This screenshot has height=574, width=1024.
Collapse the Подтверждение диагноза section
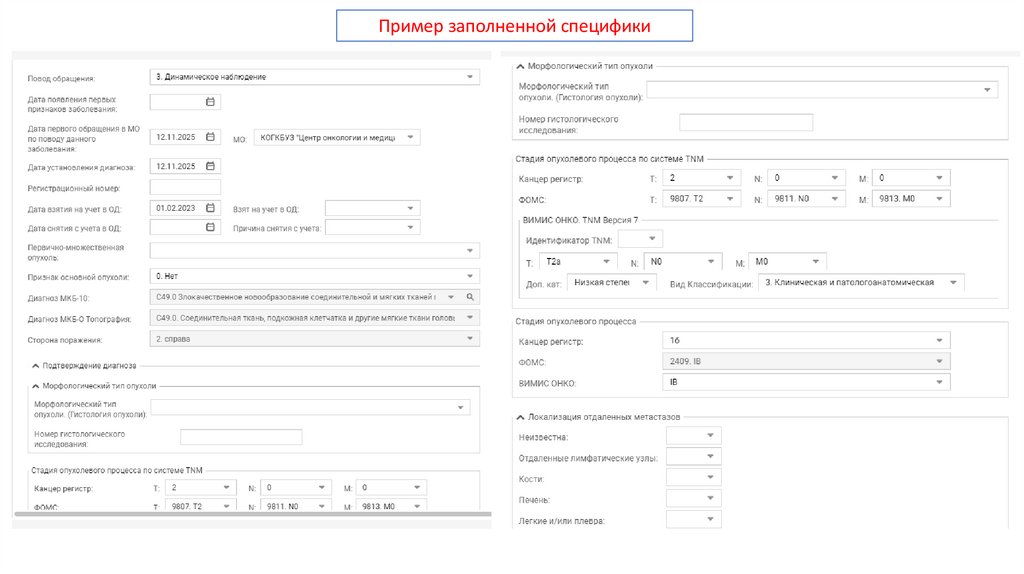36,366
